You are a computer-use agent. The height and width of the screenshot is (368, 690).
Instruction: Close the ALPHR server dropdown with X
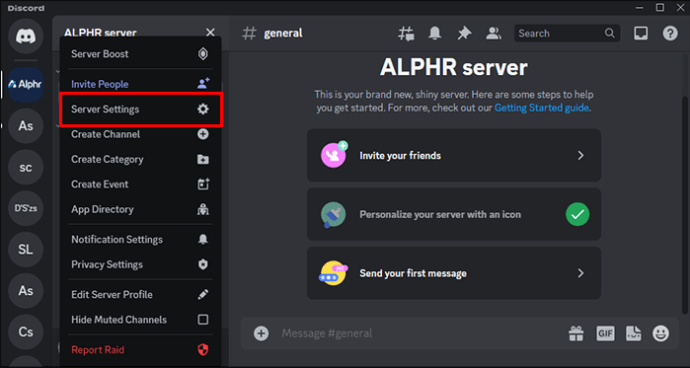210,33
